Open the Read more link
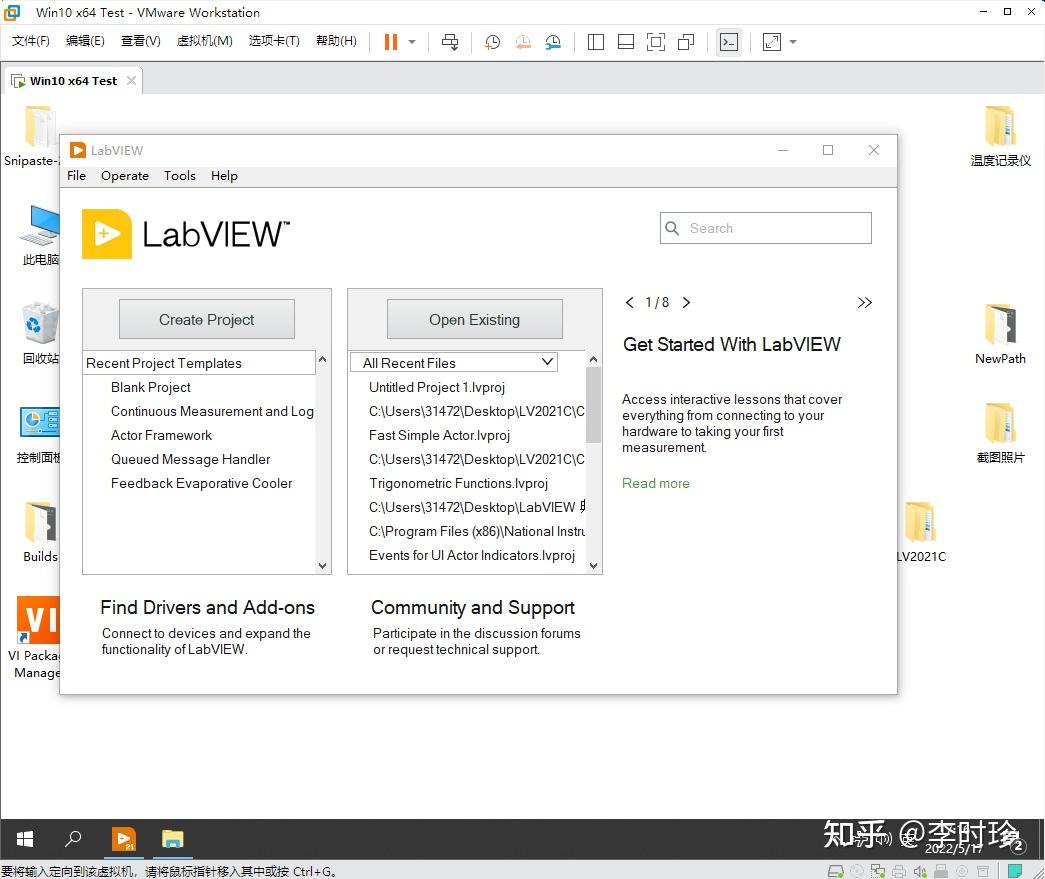Viewport: 1045px width, 879px height. pyautogui.click(x=655, y=483)
